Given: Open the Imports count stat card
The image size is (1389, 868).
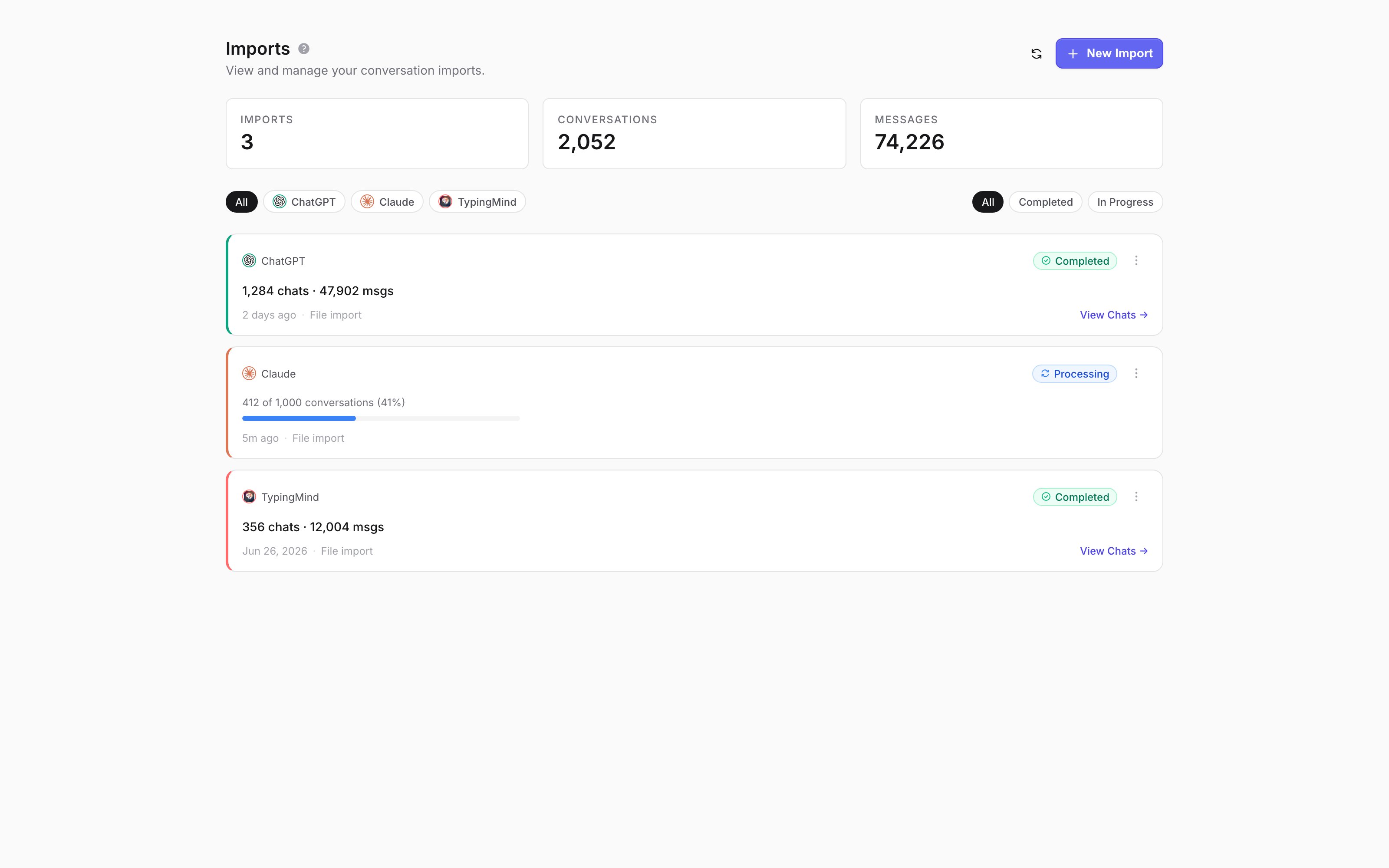Looking at the screenshot, I should pos(377,134).
